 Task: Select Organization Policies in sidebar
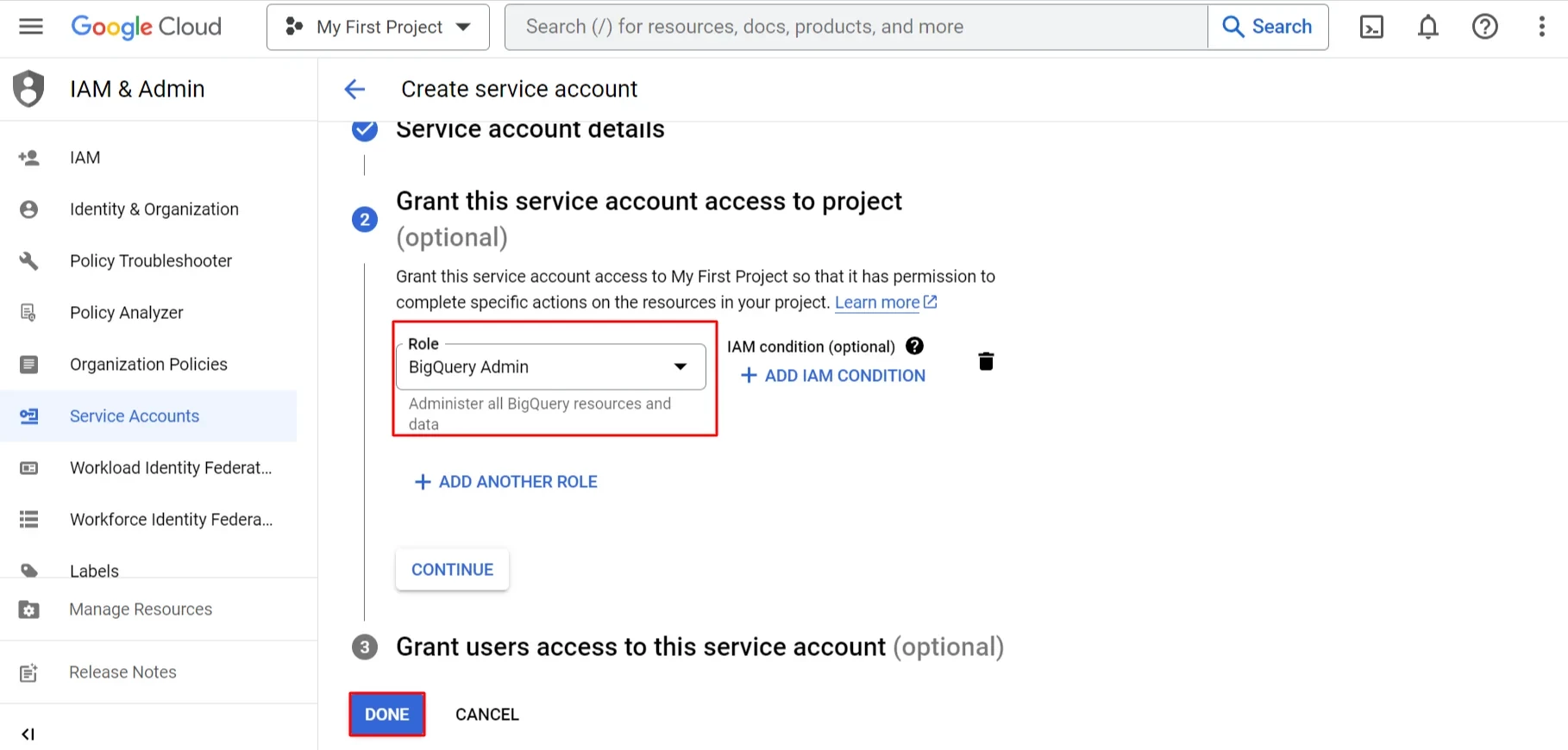click(x=148, y=365)
